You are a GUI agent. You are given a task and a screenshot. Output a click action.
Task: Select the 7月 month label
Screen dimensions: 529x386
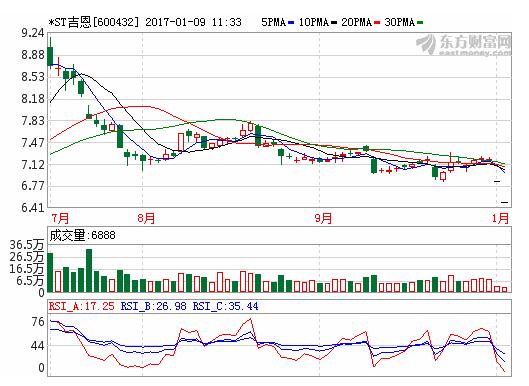60,218
